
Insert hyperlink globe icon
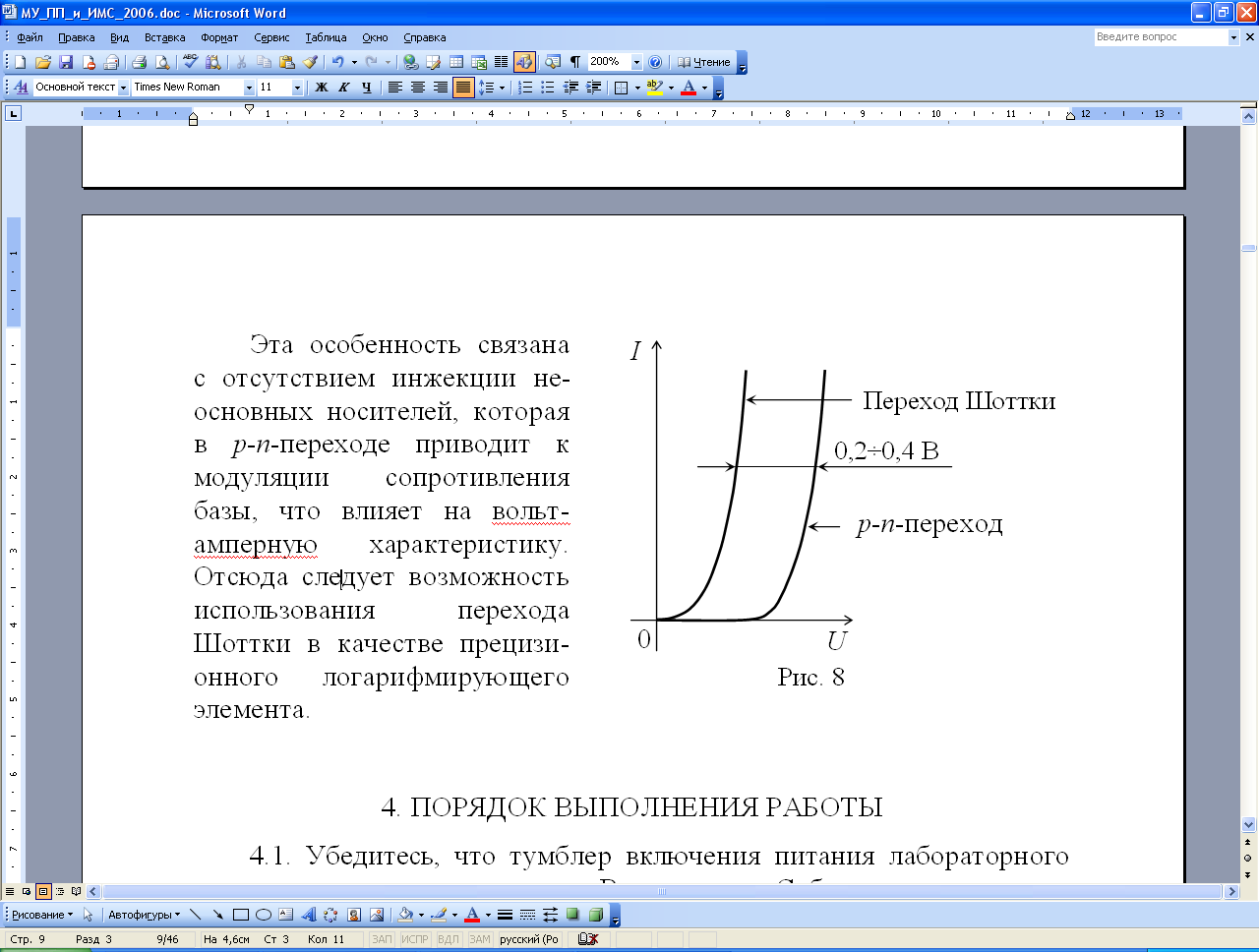[x=410, y=62]
